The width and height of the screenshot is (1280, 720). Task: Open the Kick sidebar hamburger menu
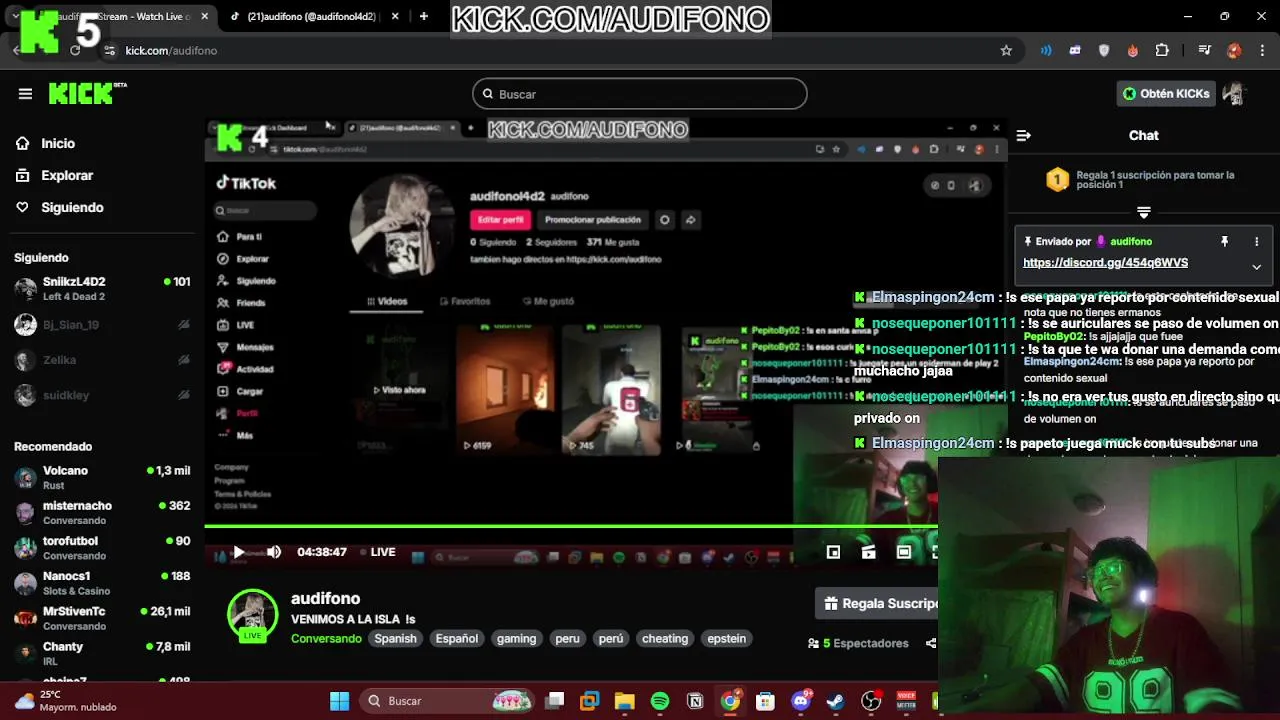click(25, 94)
